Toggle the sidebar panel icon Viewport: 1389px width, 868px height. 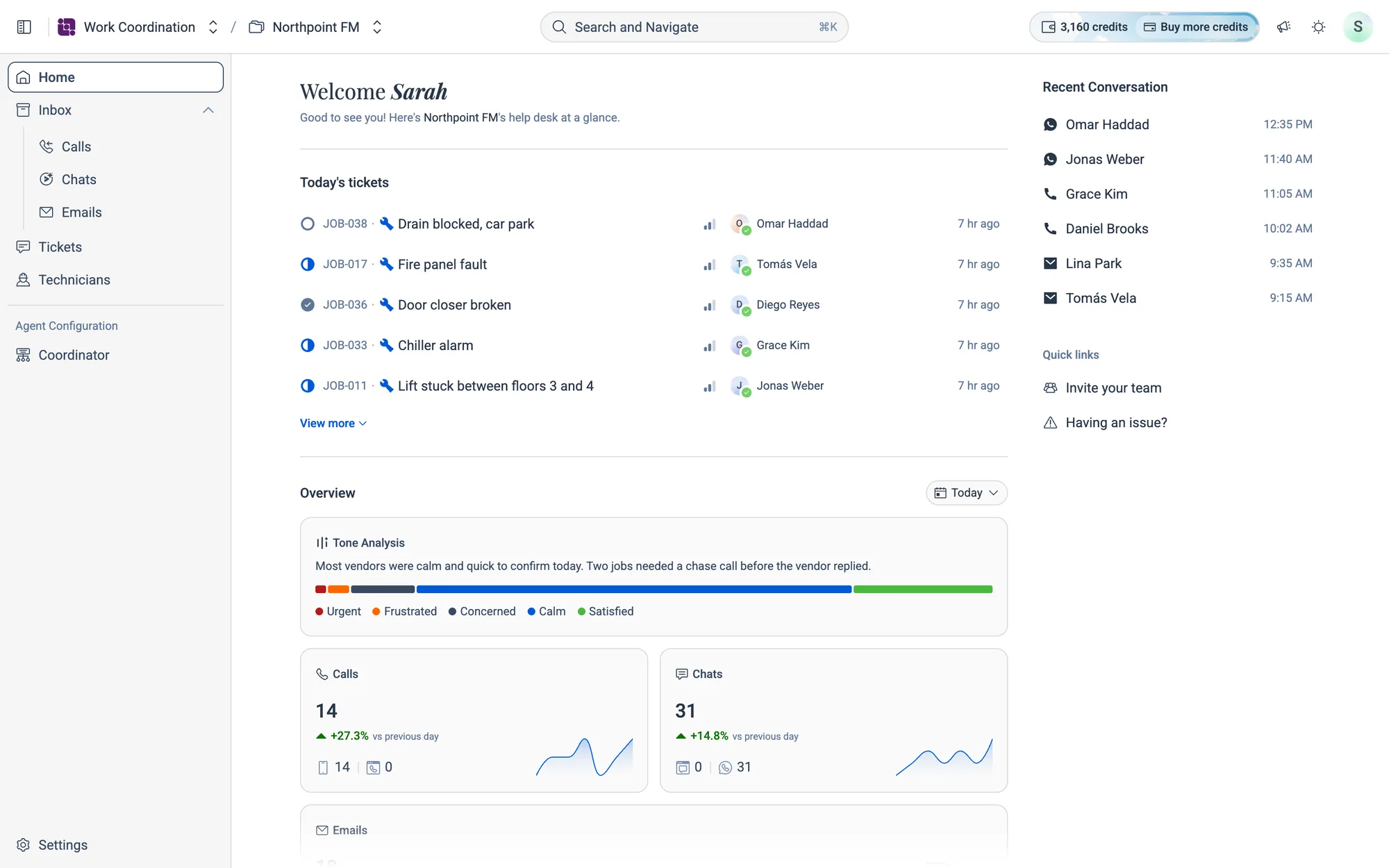click(x=24, y=27)
